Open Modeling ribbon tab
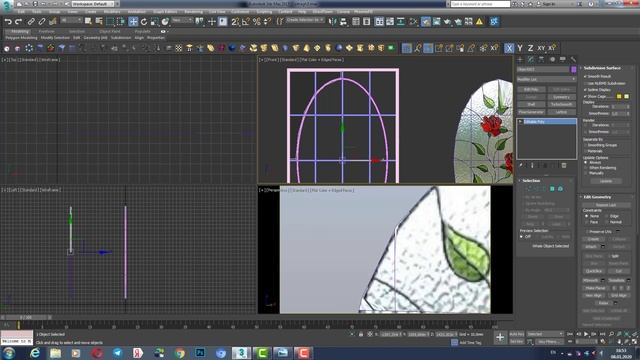Screen dimensions: 640x360 coord(20,31)
